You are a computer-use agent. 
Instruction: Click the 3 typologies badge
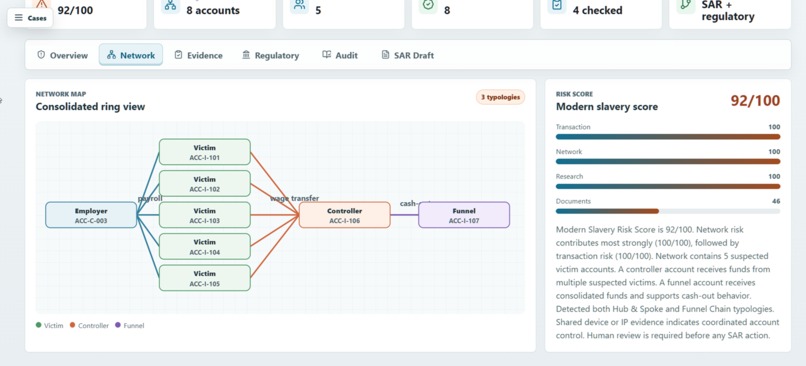[500, 97]
